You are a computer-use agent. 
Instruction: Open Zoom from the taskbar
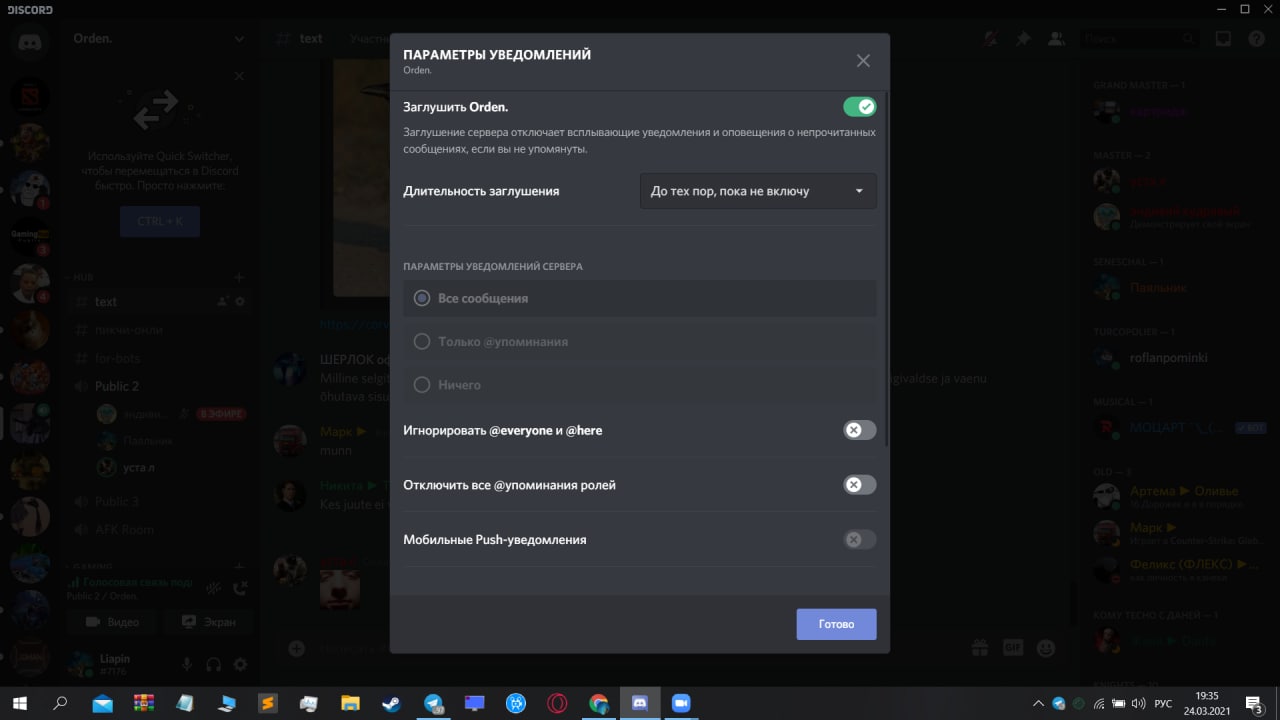681,703
